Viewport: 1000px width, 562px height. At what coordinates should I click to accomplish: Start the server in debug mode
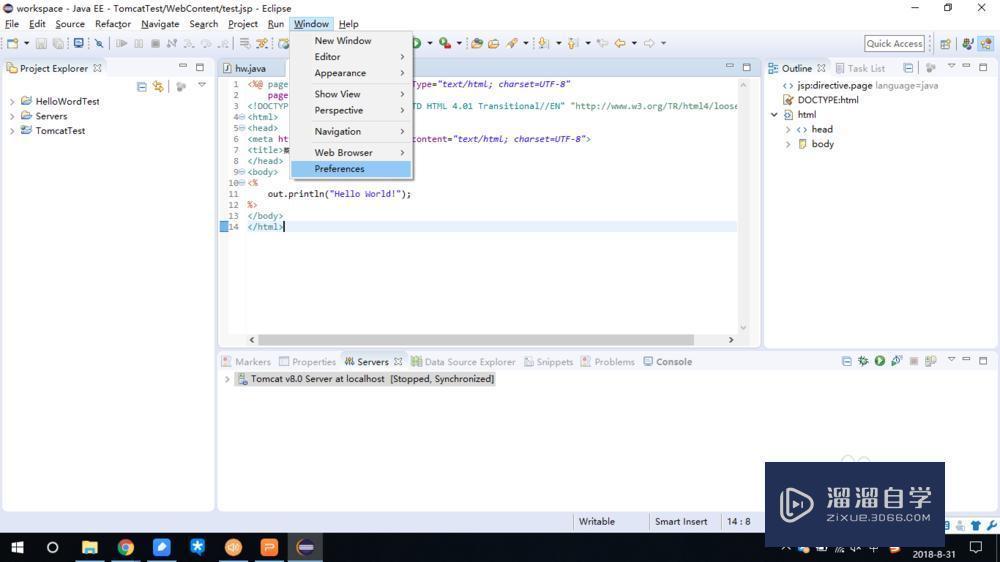coord(863,361)
